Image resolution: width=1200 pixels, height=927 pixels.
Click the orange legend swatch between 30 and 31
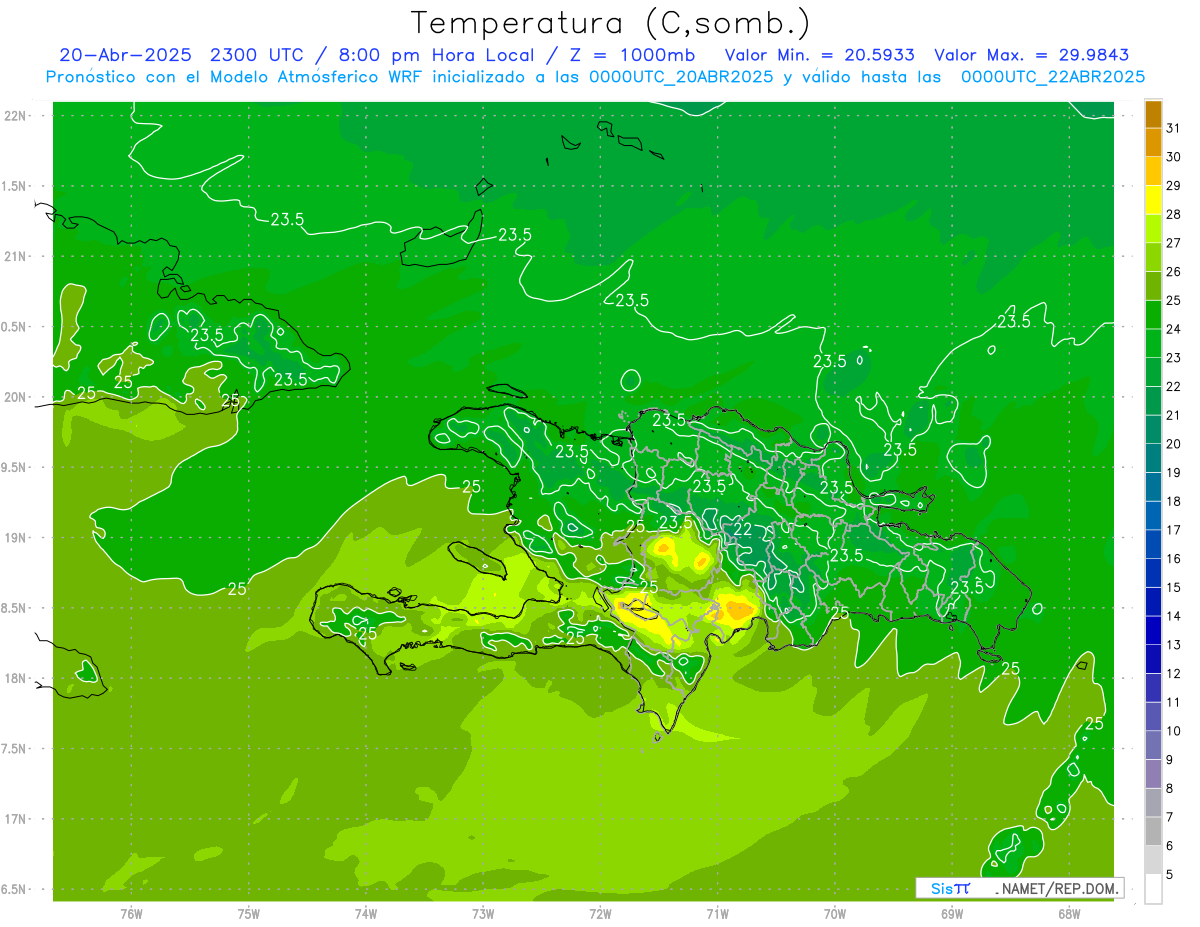coord(1154,143)
